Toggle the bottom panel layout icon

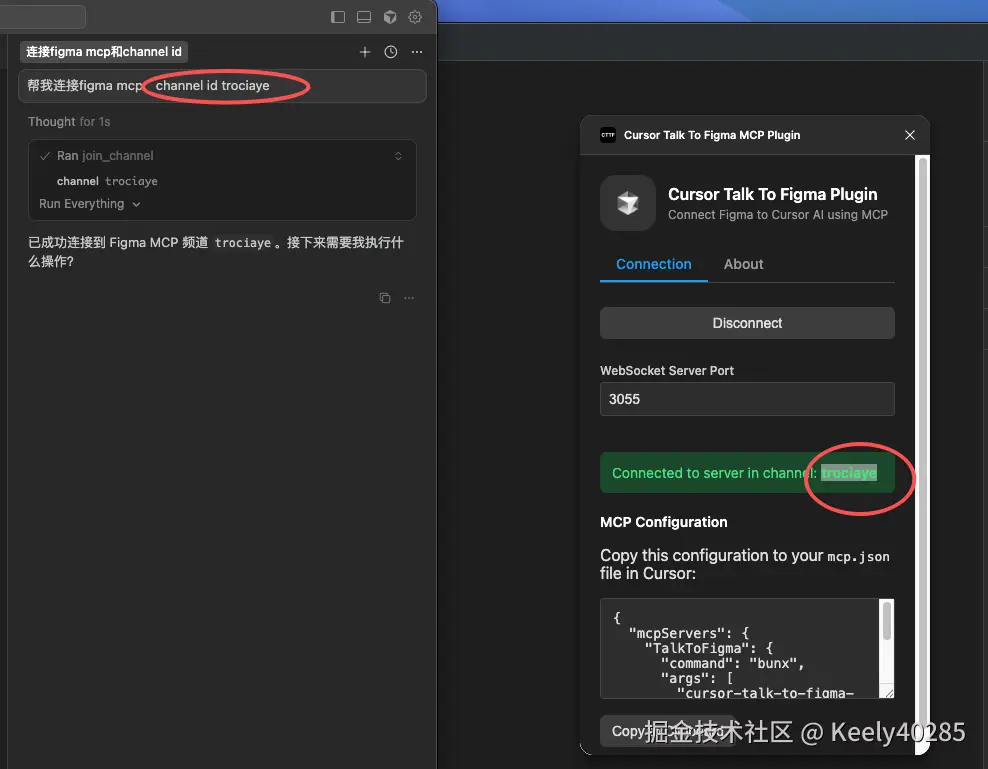tap(364, 17)
